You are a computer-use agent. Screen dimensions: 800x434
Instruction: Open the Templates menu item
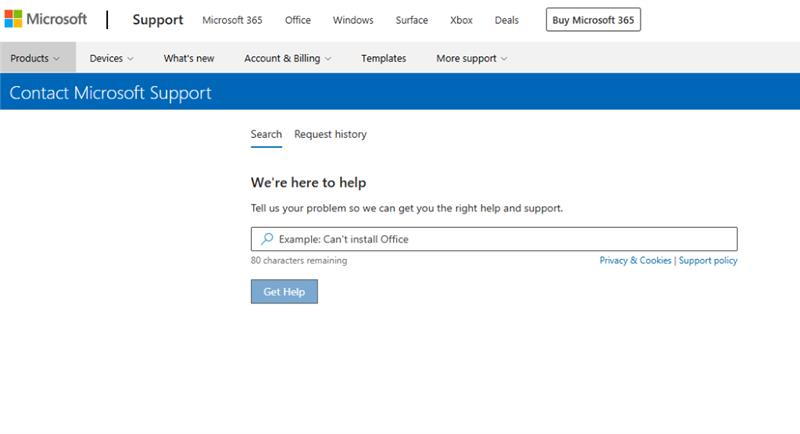coord(384,58)
